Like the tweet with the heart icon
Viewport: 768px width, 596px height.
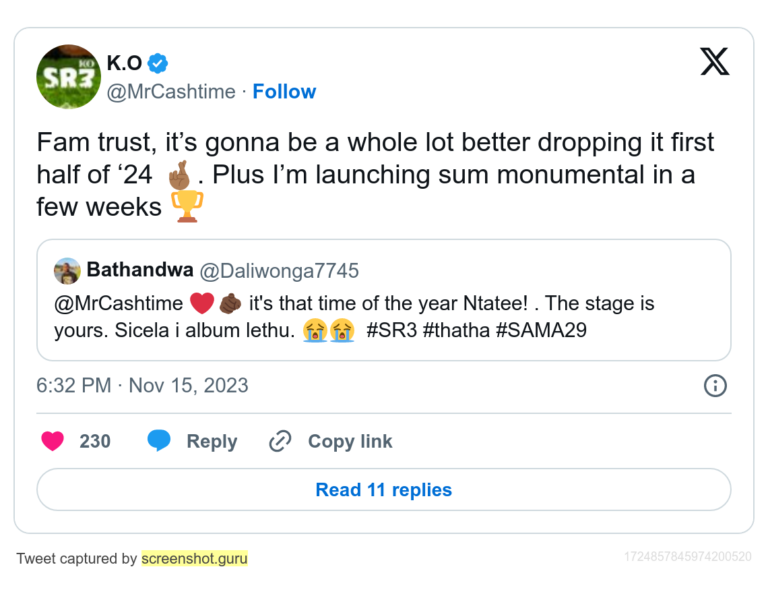click(53, 441)
